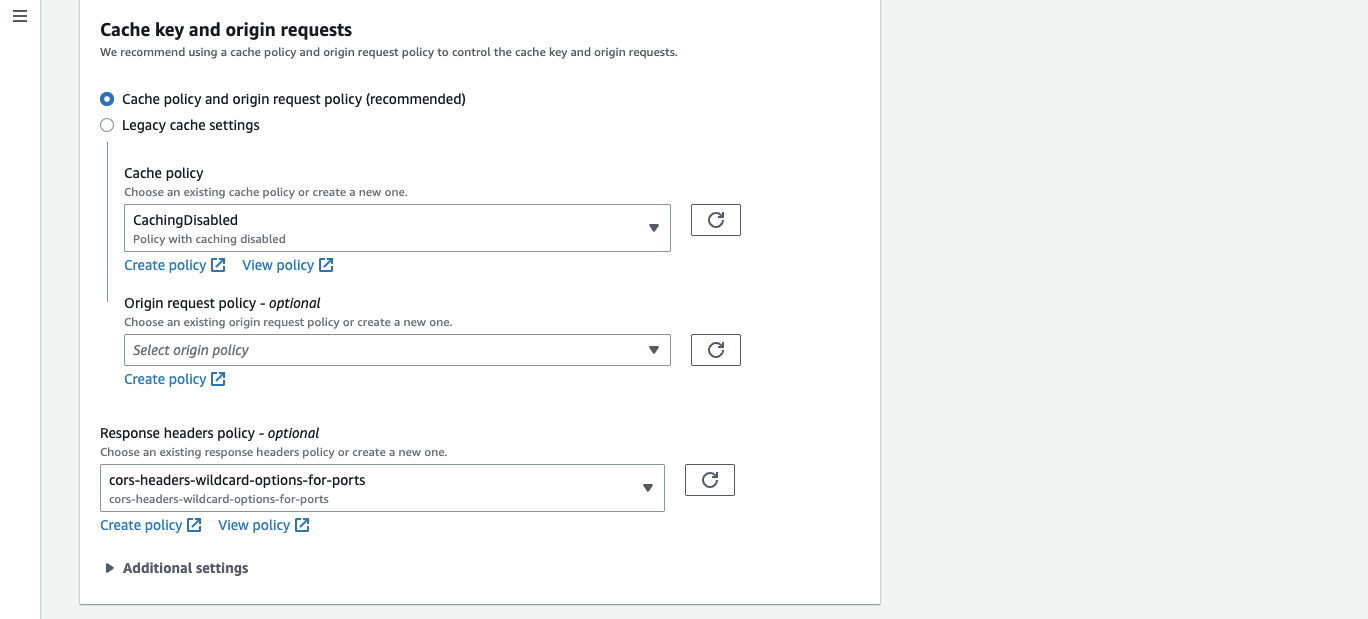Refresh the Cache policy list
Screen dimensions: 1368x619
tap(715, 219)
